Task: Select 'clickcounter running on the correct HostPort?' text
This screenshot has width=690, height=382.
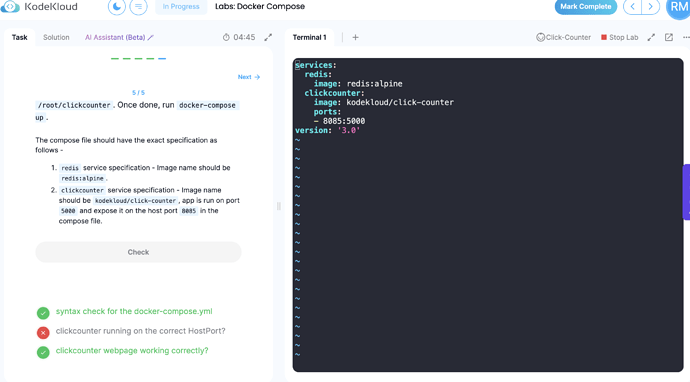Action: pos(140,331)
